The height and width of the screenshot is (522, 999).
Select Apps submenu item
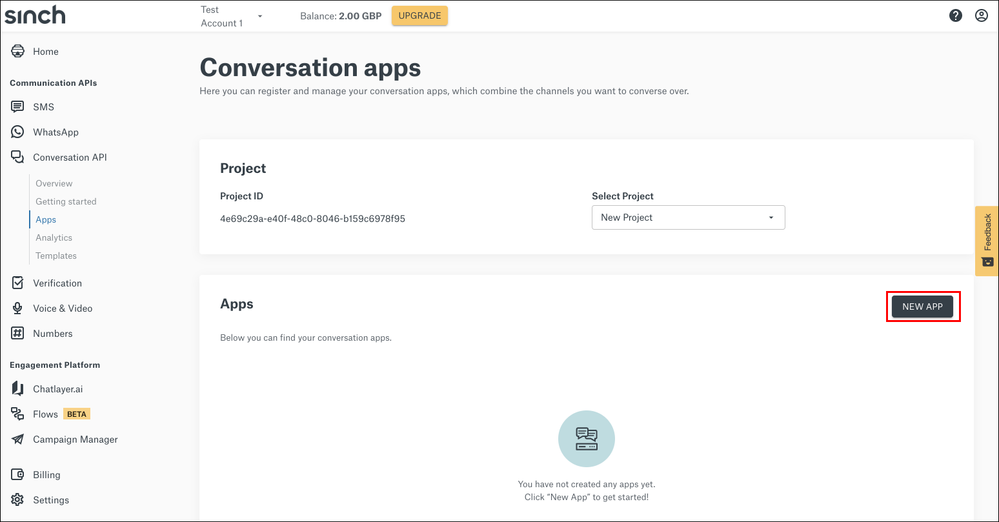click(46, 219)
